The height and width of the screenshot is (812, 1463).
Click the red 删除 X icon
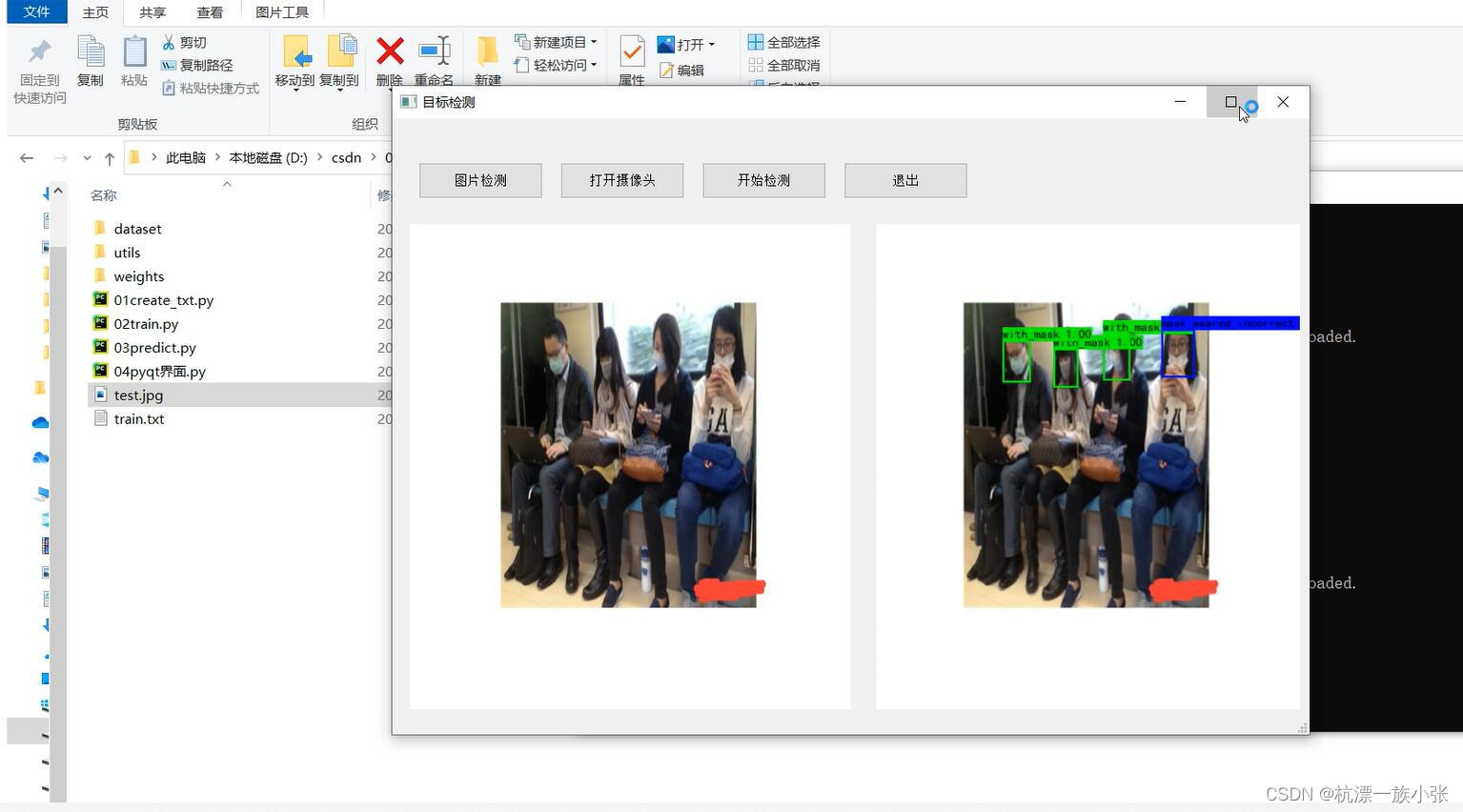tap(390, 51)
